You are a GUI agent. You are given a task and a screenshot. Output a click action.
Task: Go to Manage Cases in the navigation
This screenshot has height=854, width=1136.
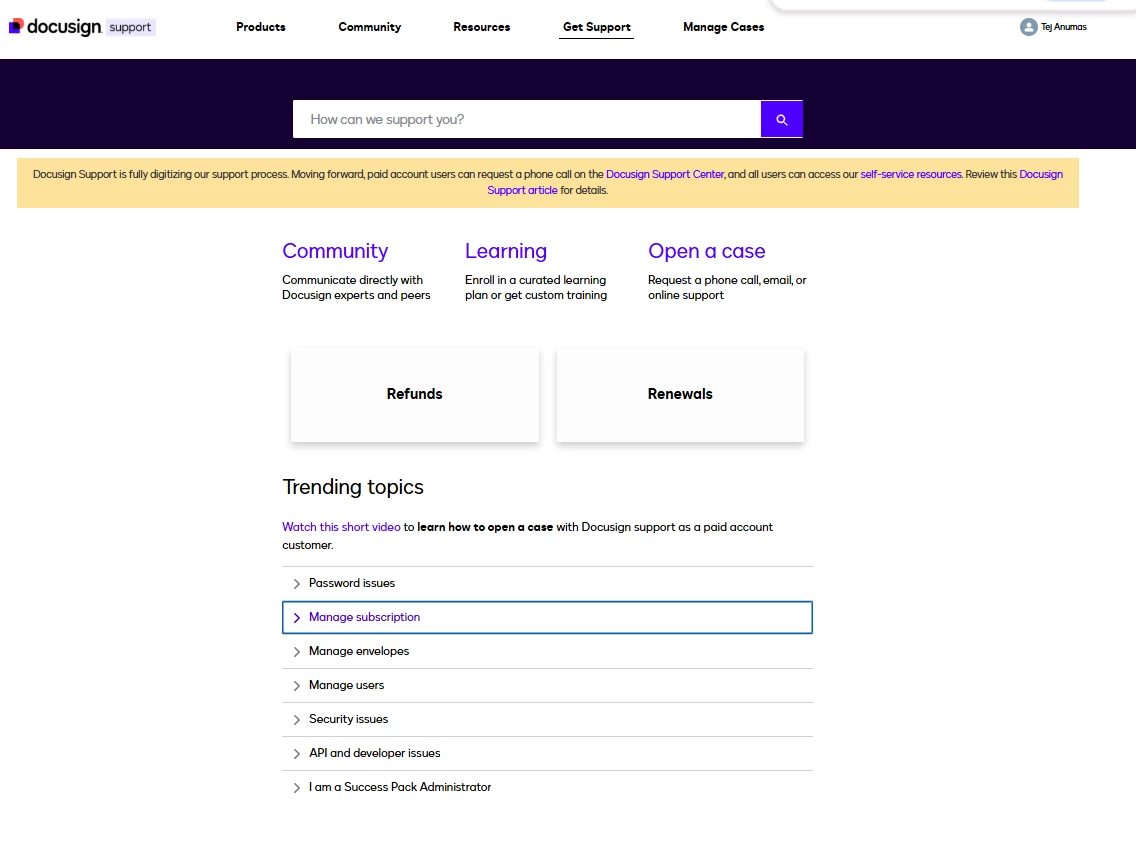723,27
